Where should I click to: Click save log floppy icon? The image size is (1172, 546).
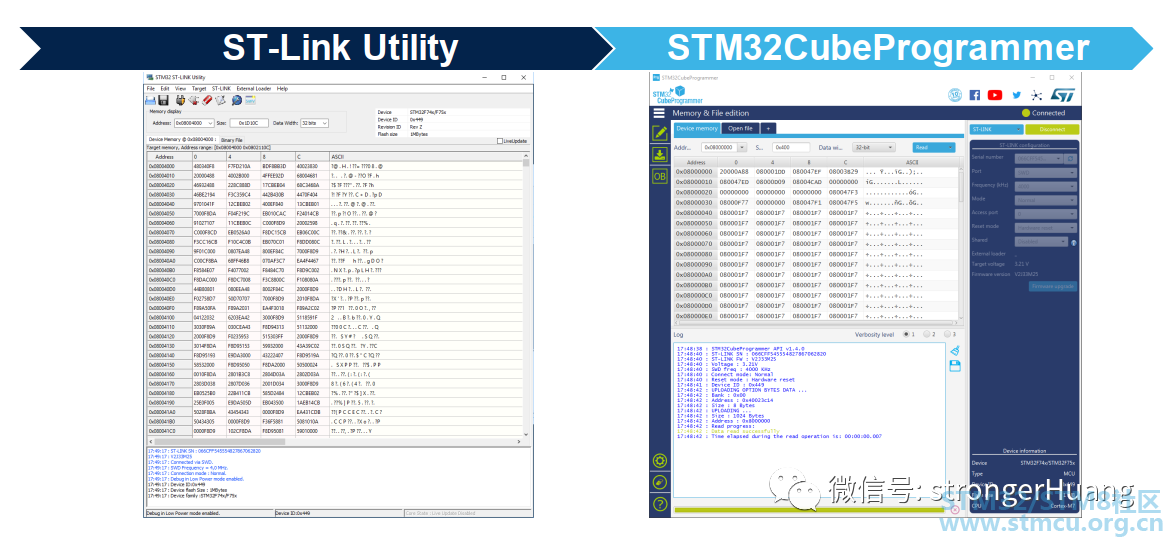click(x=955, y=366)
